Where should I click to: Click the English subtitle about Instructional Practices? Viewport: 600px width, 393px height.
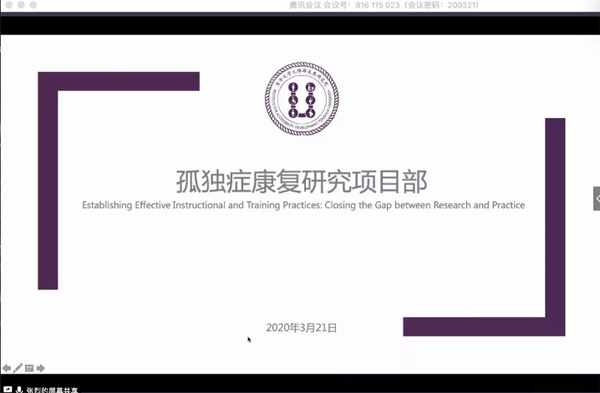click(303, 205)
